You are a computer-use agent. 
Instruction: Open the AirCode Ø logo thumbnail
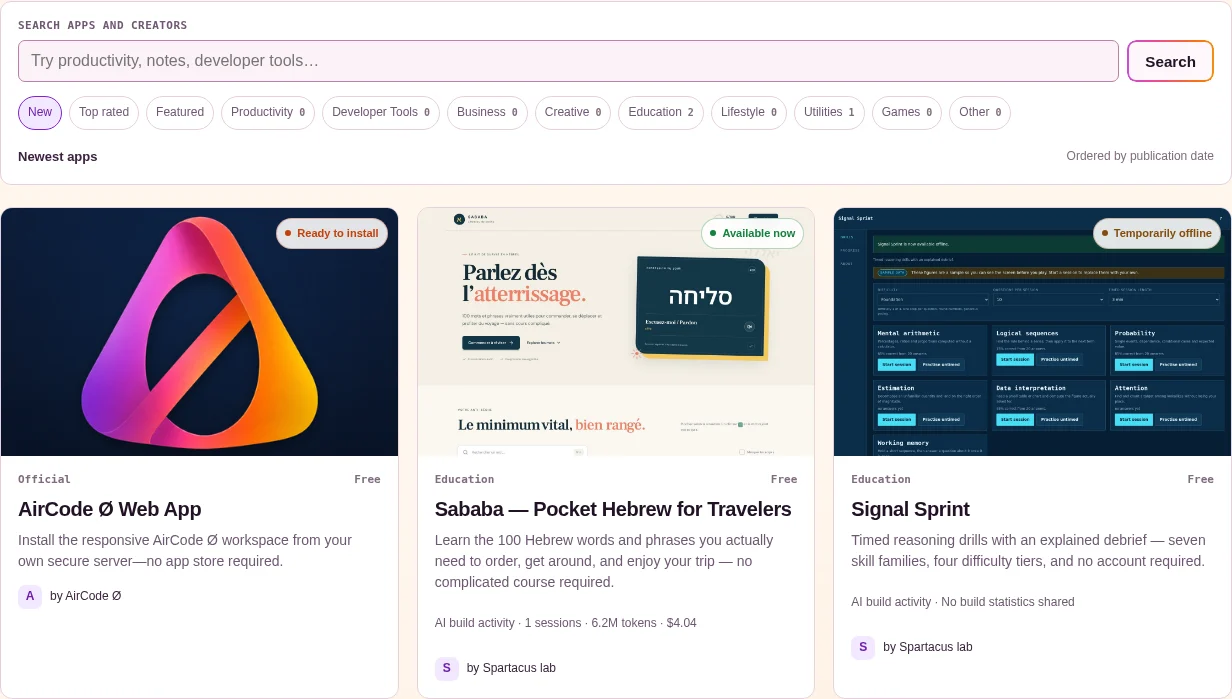(199, 332)
